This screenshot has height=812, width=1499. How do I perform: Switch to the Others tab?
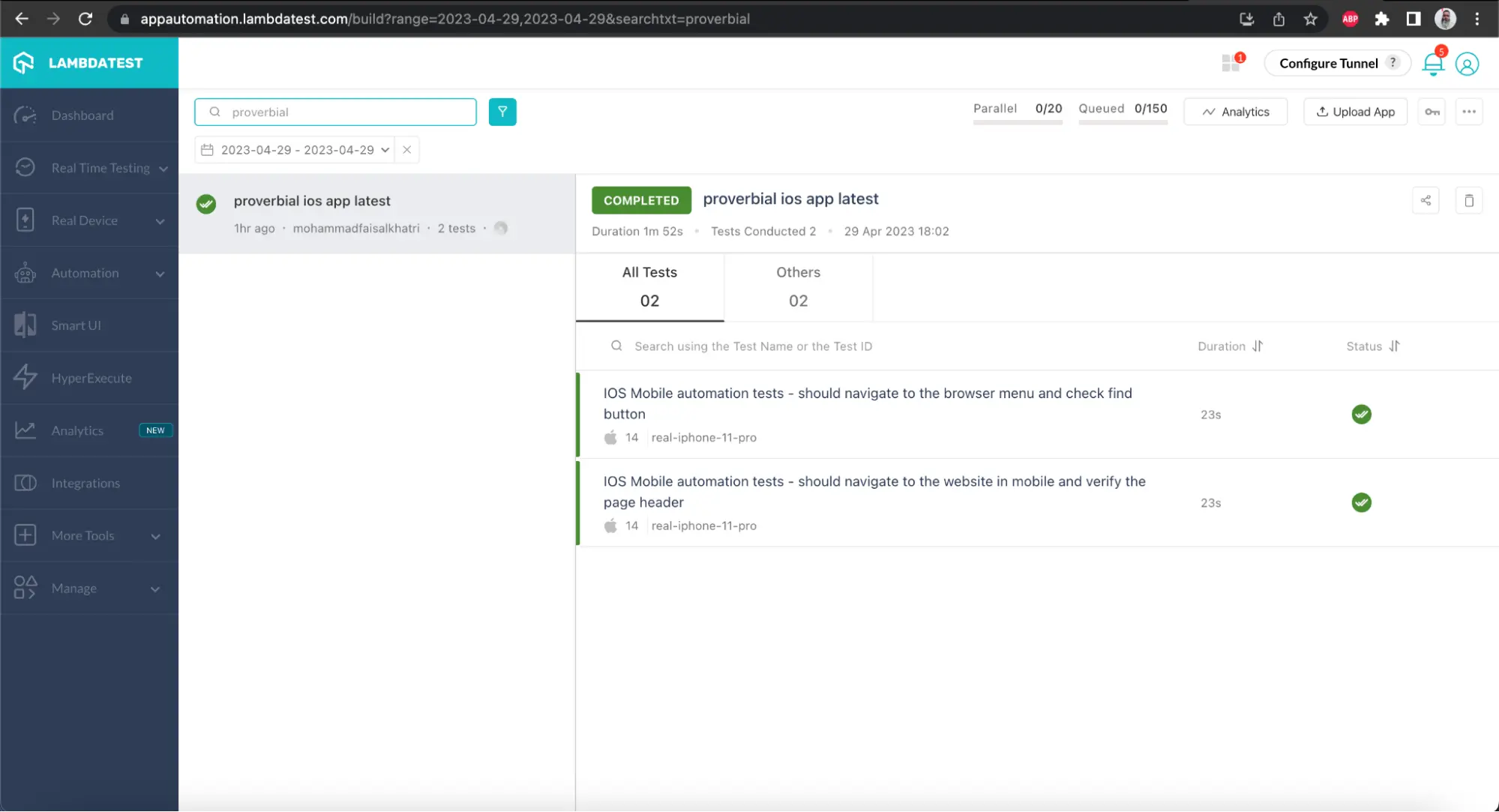click(x=797, y=286)
